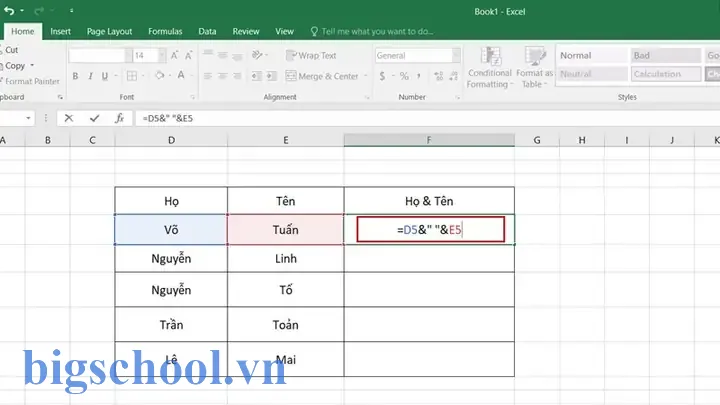Toggle Wrap Text

click(311, 56)
